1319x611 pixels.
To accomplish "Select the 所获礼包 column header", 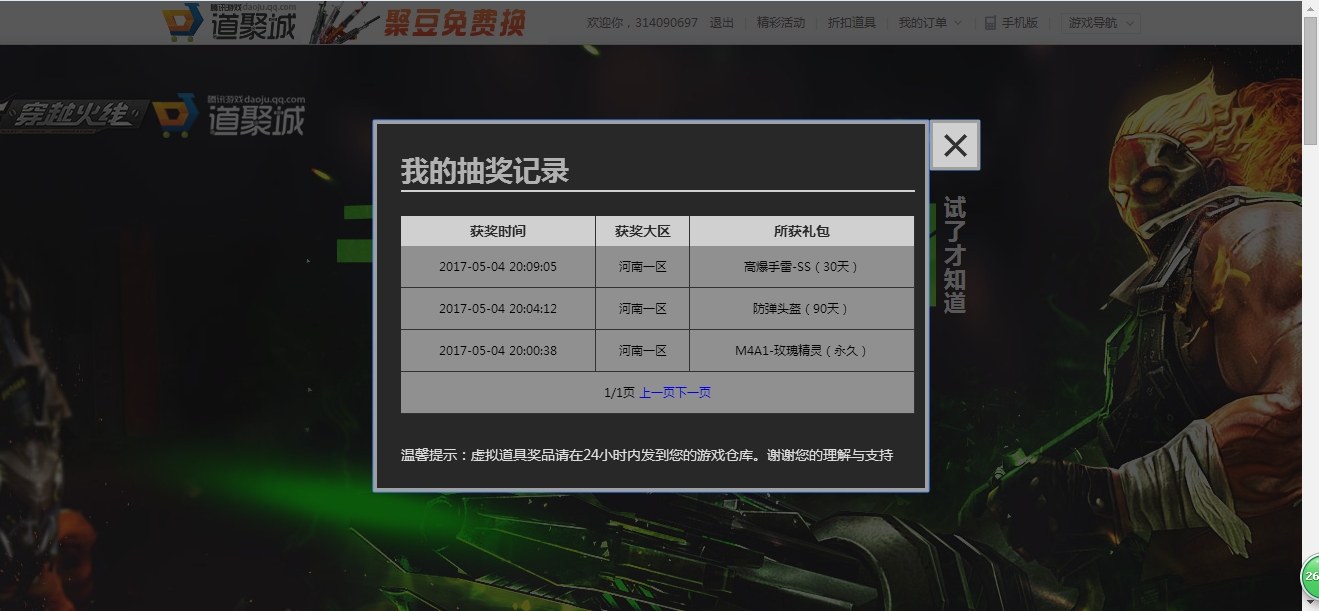I will click(802, 231).
